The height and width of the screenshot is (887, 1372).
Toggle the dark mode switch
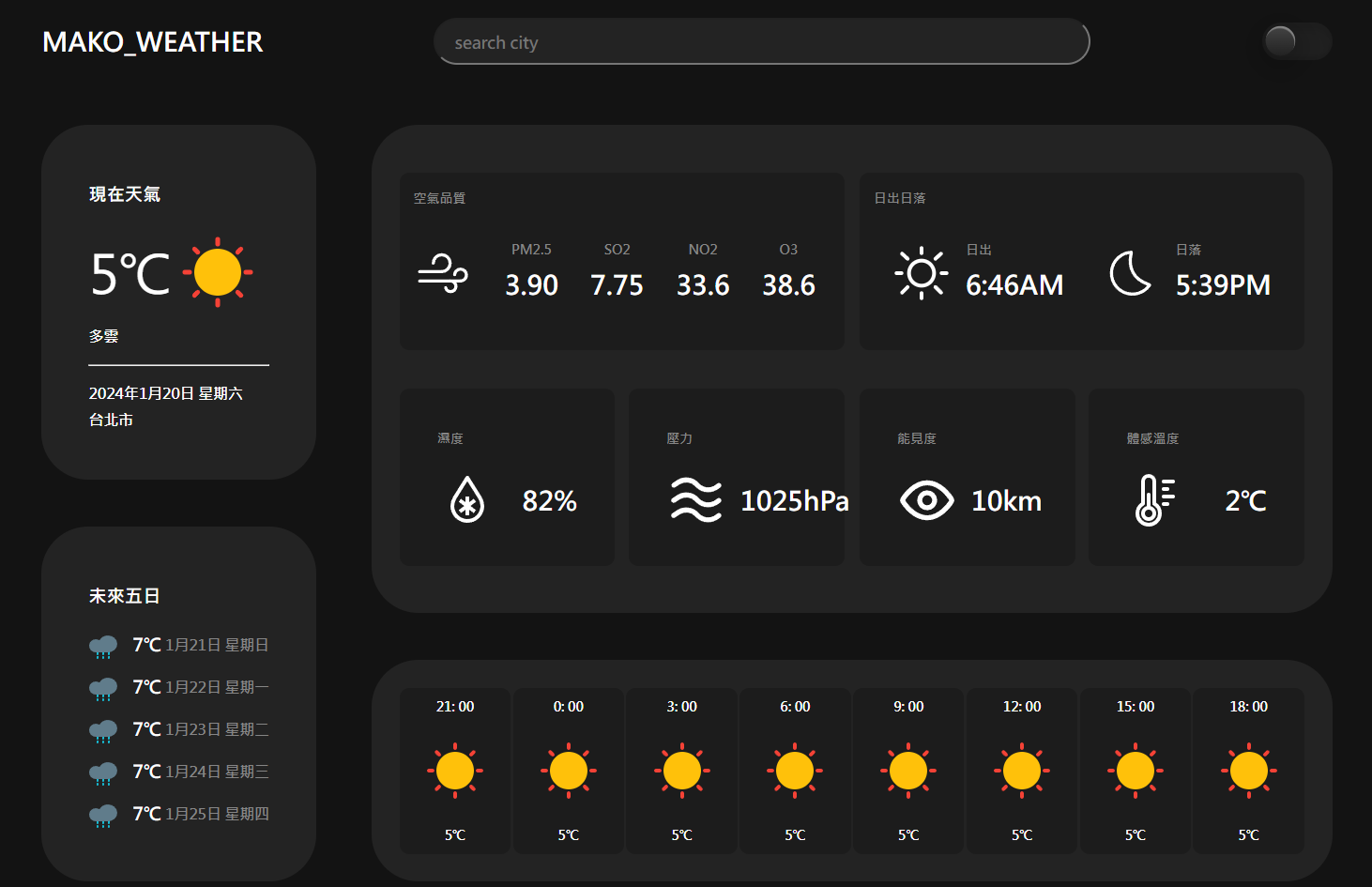coord(1296,41)
